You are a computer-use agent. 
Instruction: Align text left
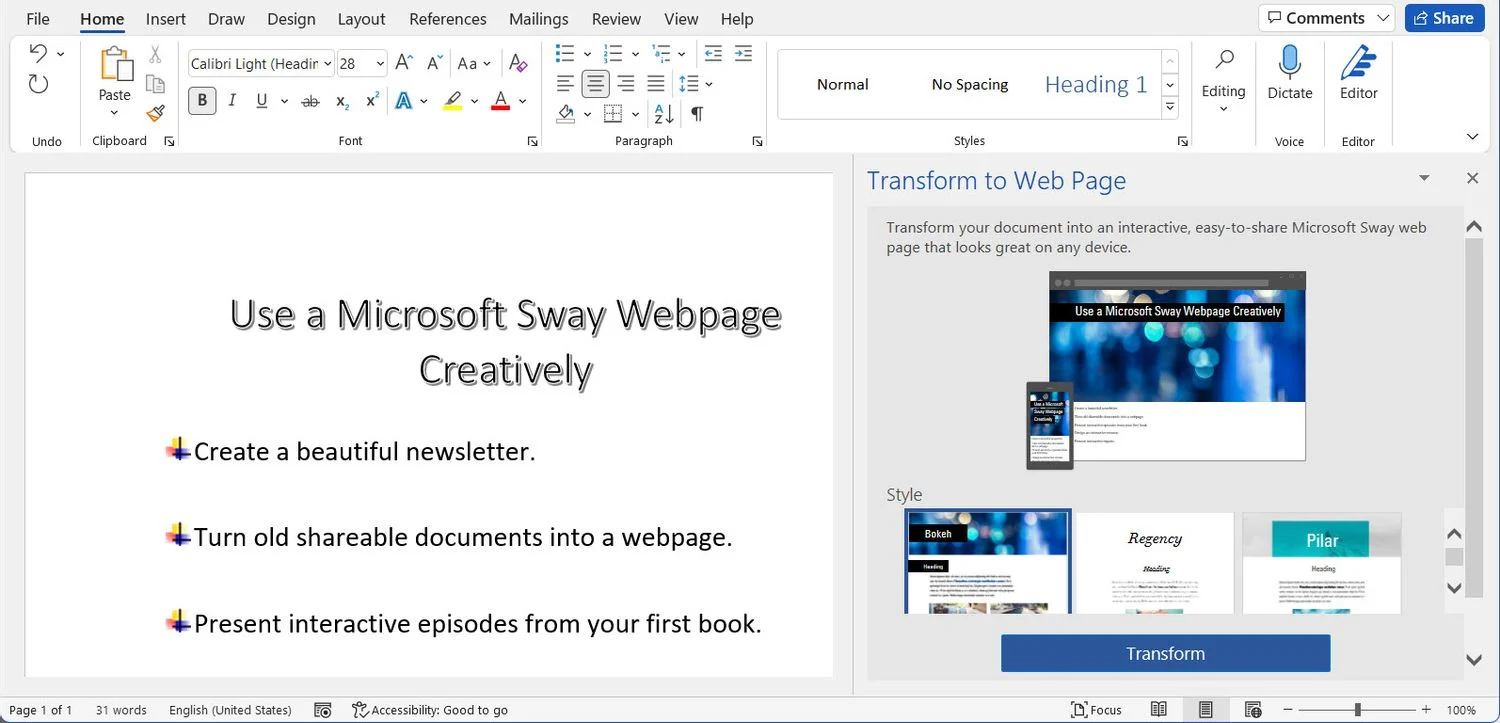coord(566,84)
